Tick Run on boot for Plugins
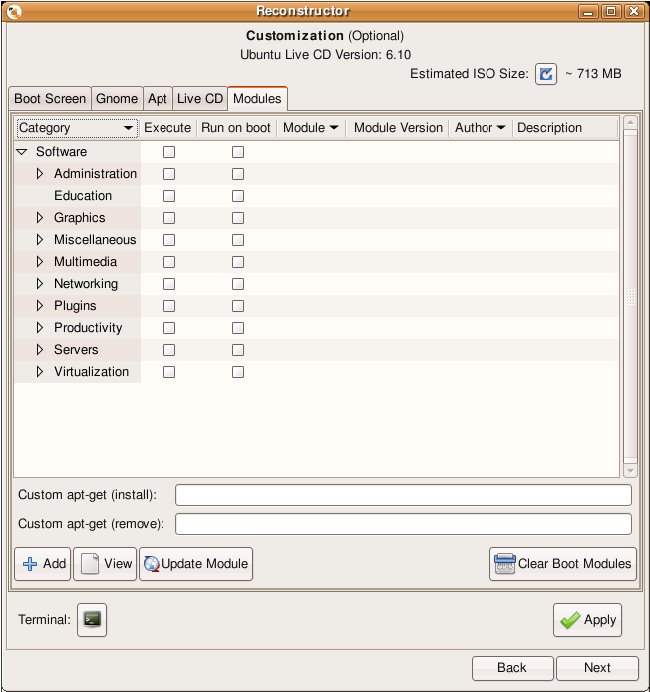Screen dimensions: 650x692 [238, 306]
